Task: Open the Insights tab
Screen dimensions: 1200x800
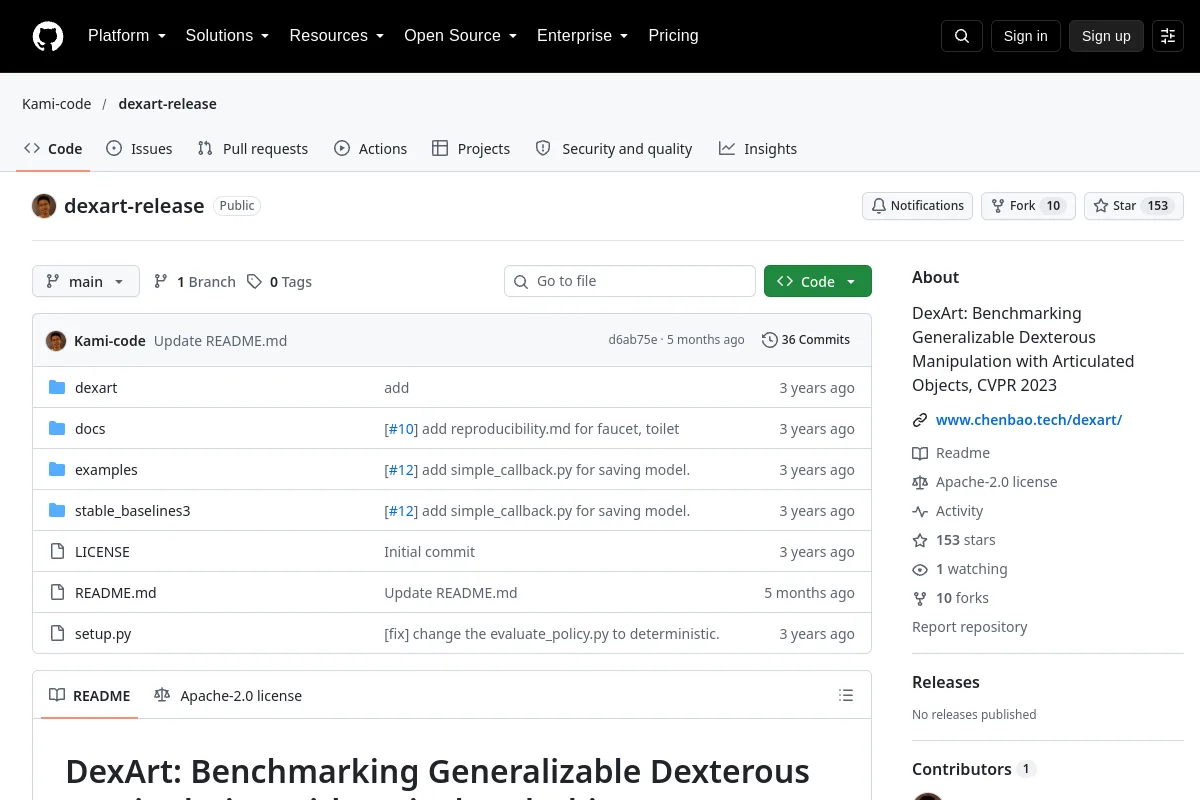Action: click(x=758, y=149)
